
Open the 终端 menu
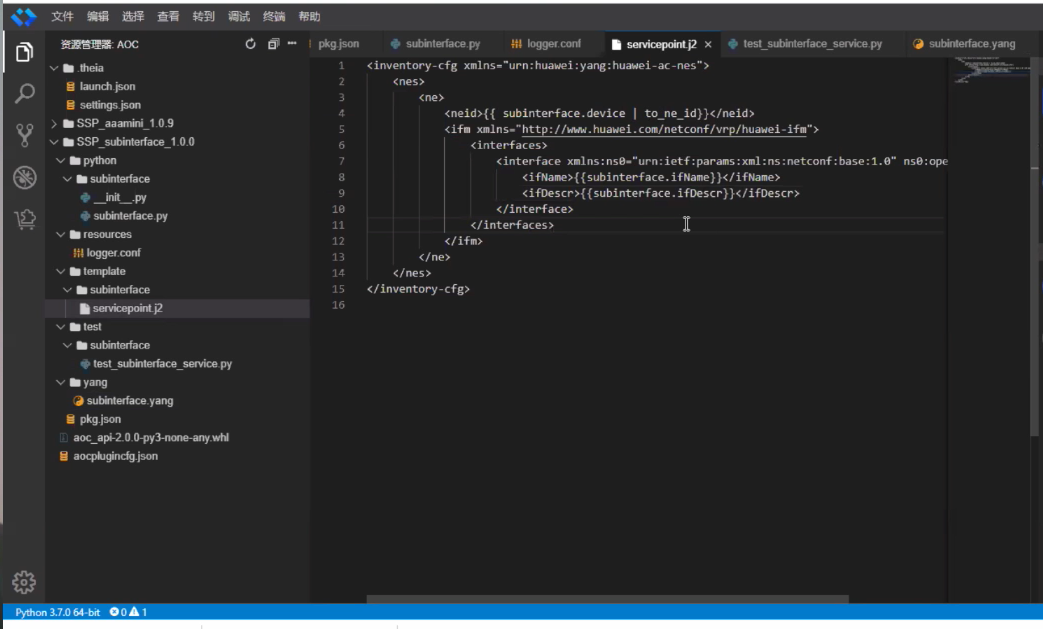(273, 17)
